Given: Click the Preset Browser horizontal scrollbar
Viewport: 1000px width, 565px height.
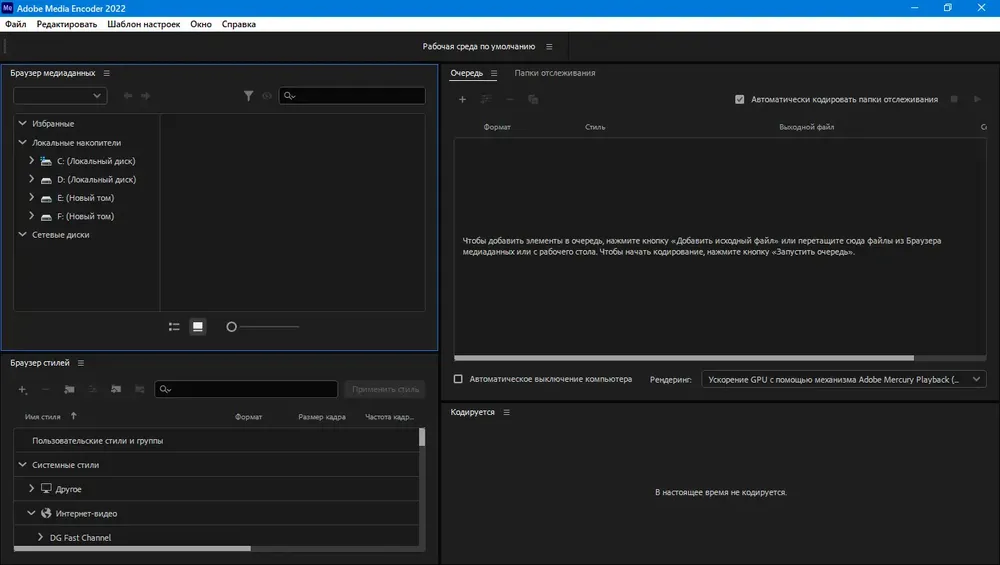Looking at the screenshot, I should 132,548.
